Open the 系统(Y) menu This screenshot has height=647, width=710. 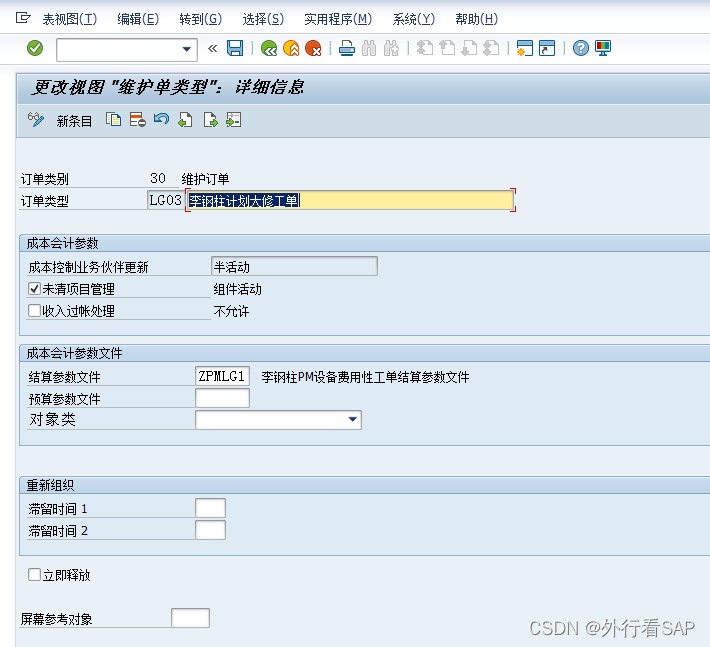tap(413, 19)
